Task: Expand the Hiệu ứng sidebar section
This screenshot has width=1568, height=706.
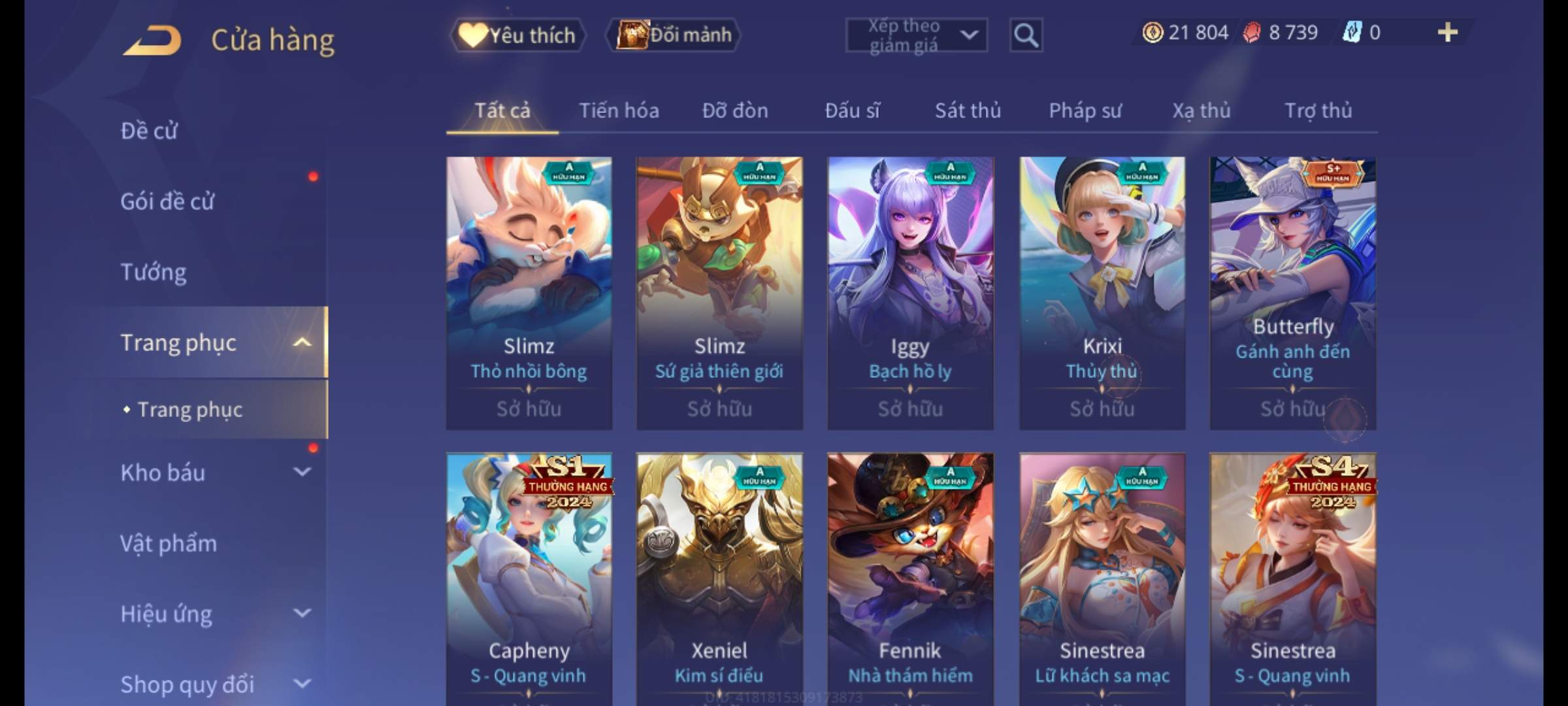Action: (x=302, y=613)
